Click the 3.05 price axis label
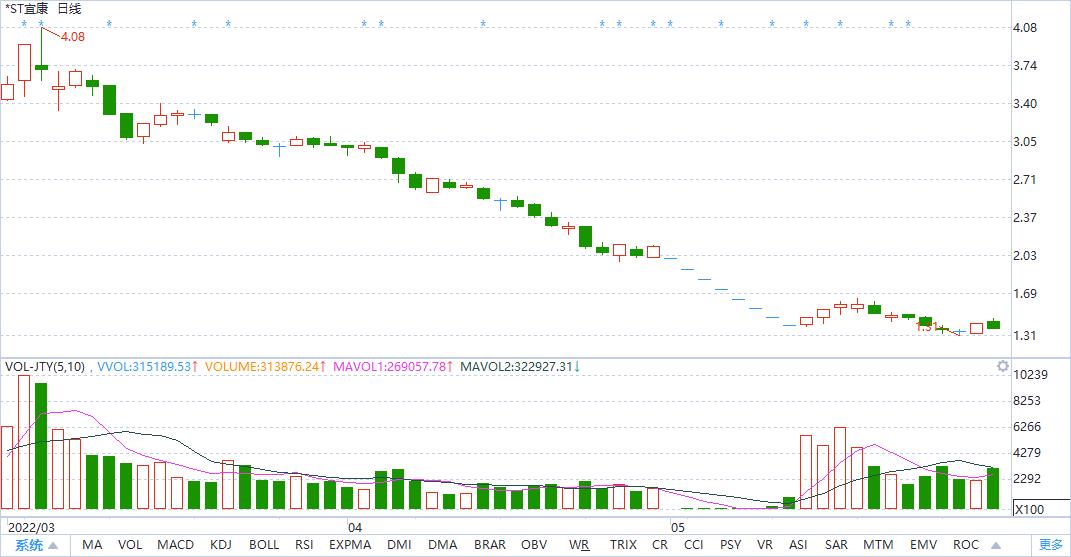This screenshot has width=1071, height=557. click(x=1025, y=141)
